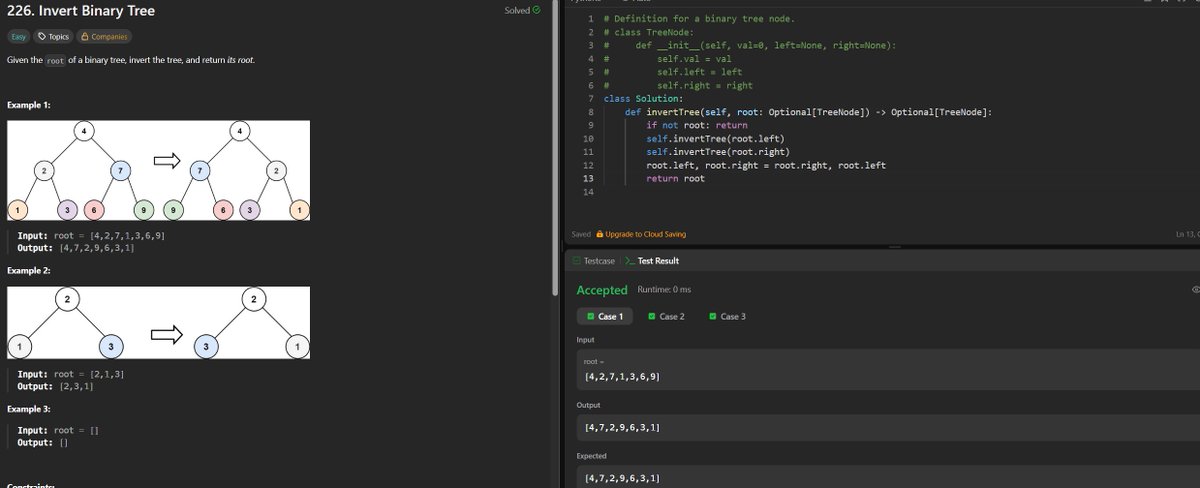Viewport: 1200px width, 488px height.
Task: Click the checkbox icon beside Testcase tab
Action: [x=576, y=260]
